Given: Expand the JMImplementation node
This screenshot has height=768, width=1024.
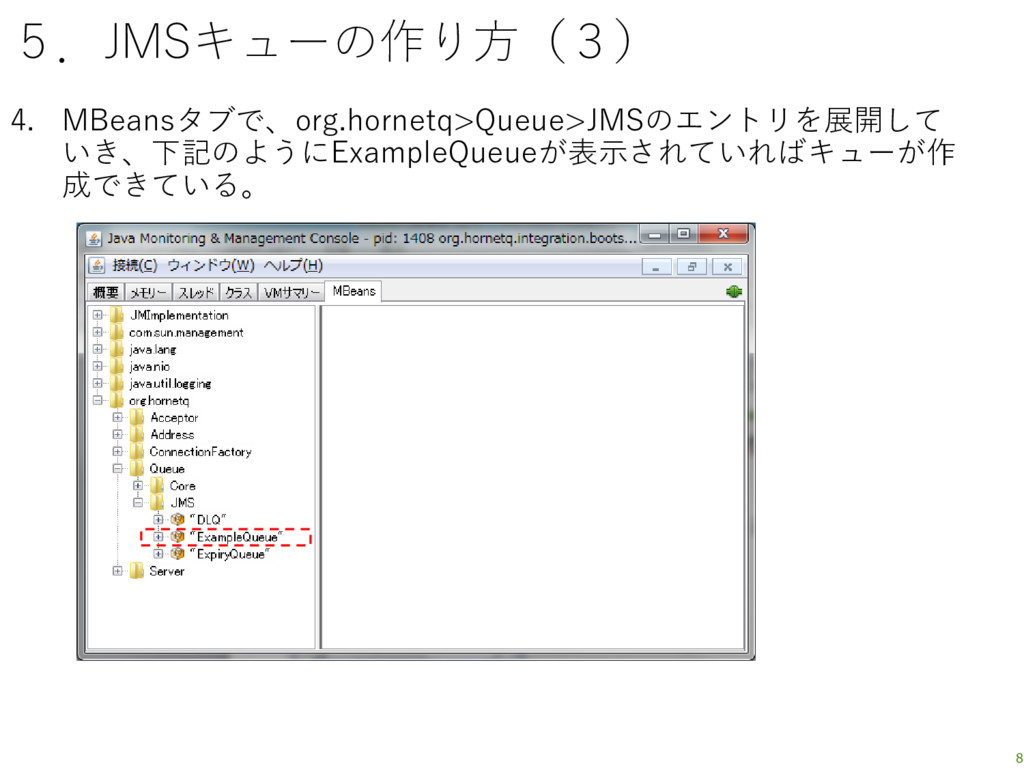Looking at the screenshot, I should tap(97, 315).
